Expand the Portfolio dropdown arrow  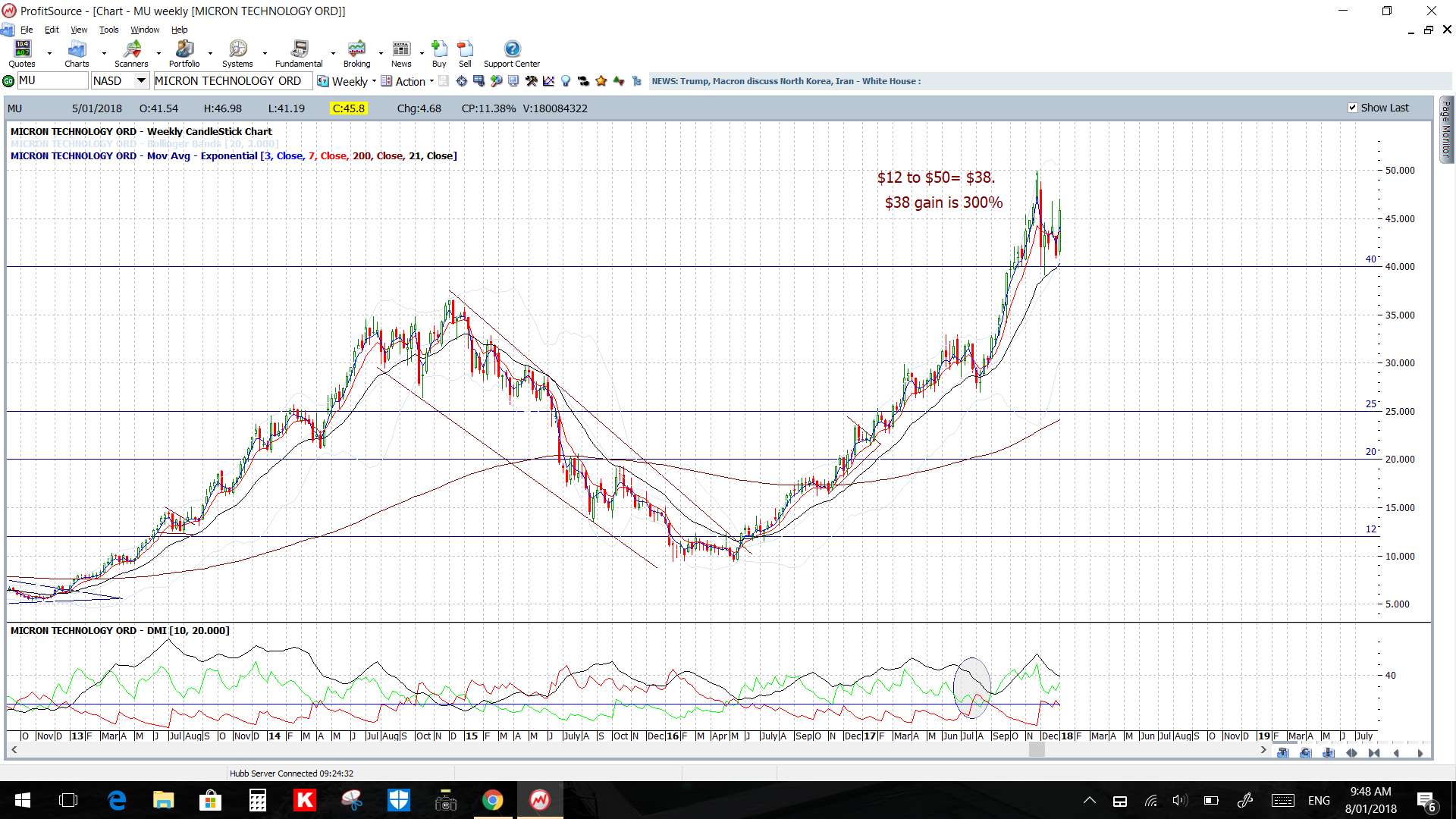(210, 54)
